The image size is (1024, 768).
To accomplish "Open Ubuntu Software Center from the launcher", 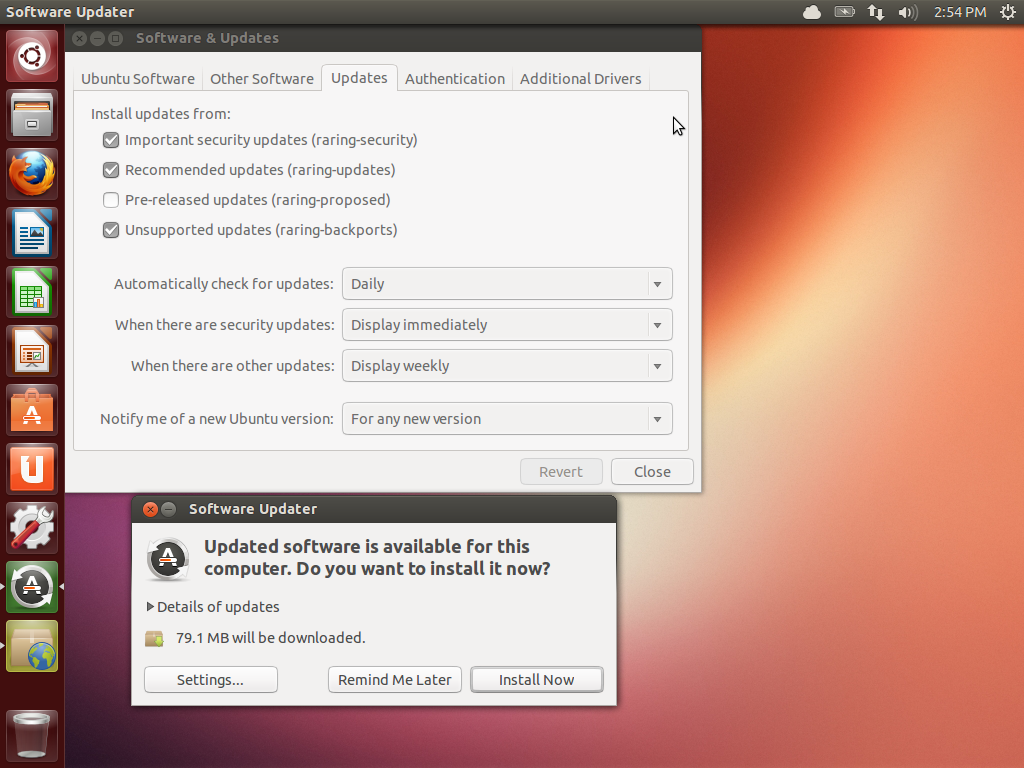I will click(x=32, y=410).
